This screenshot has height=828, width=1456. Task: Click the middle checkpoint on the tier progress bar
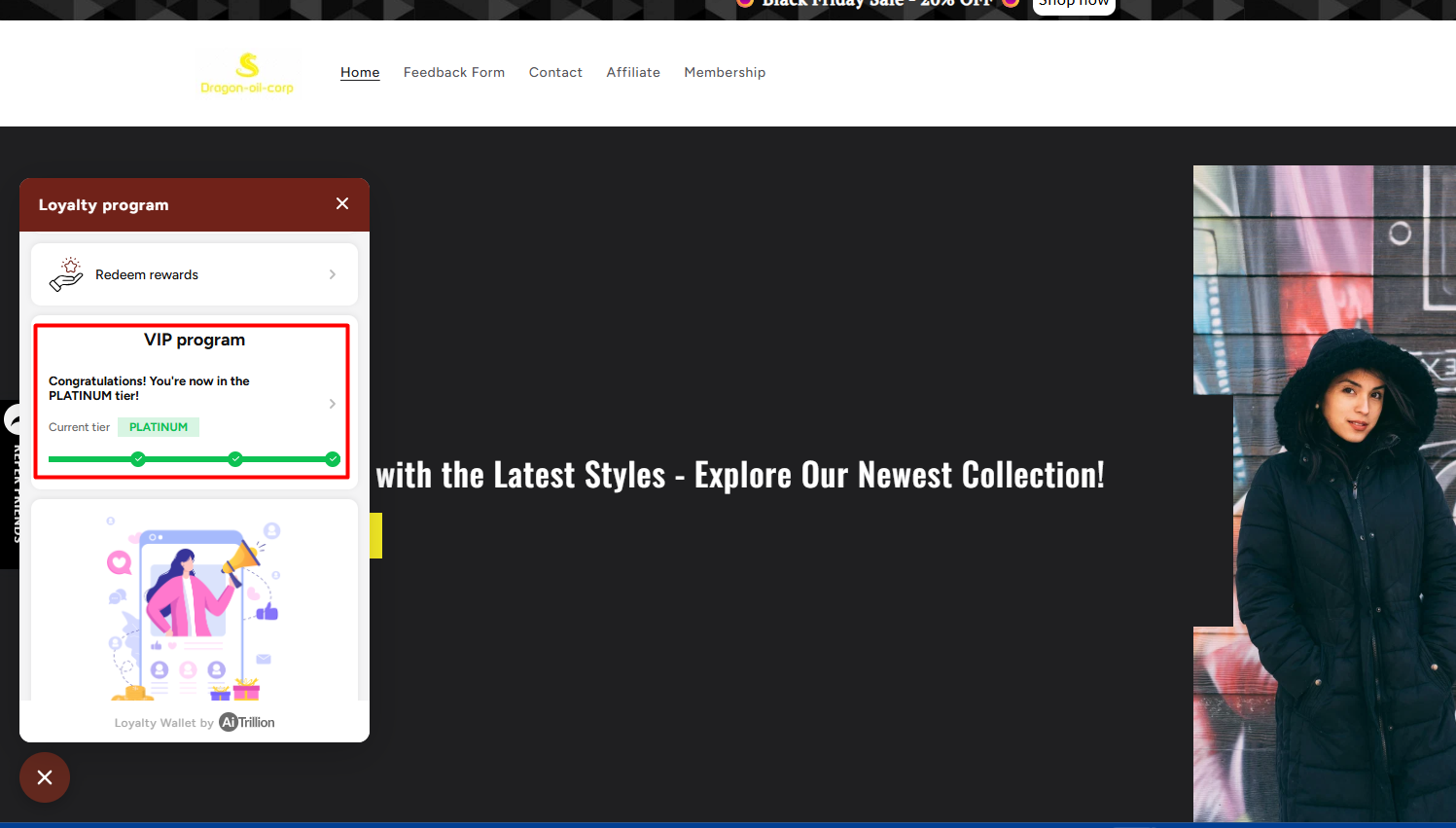(235, 459)
